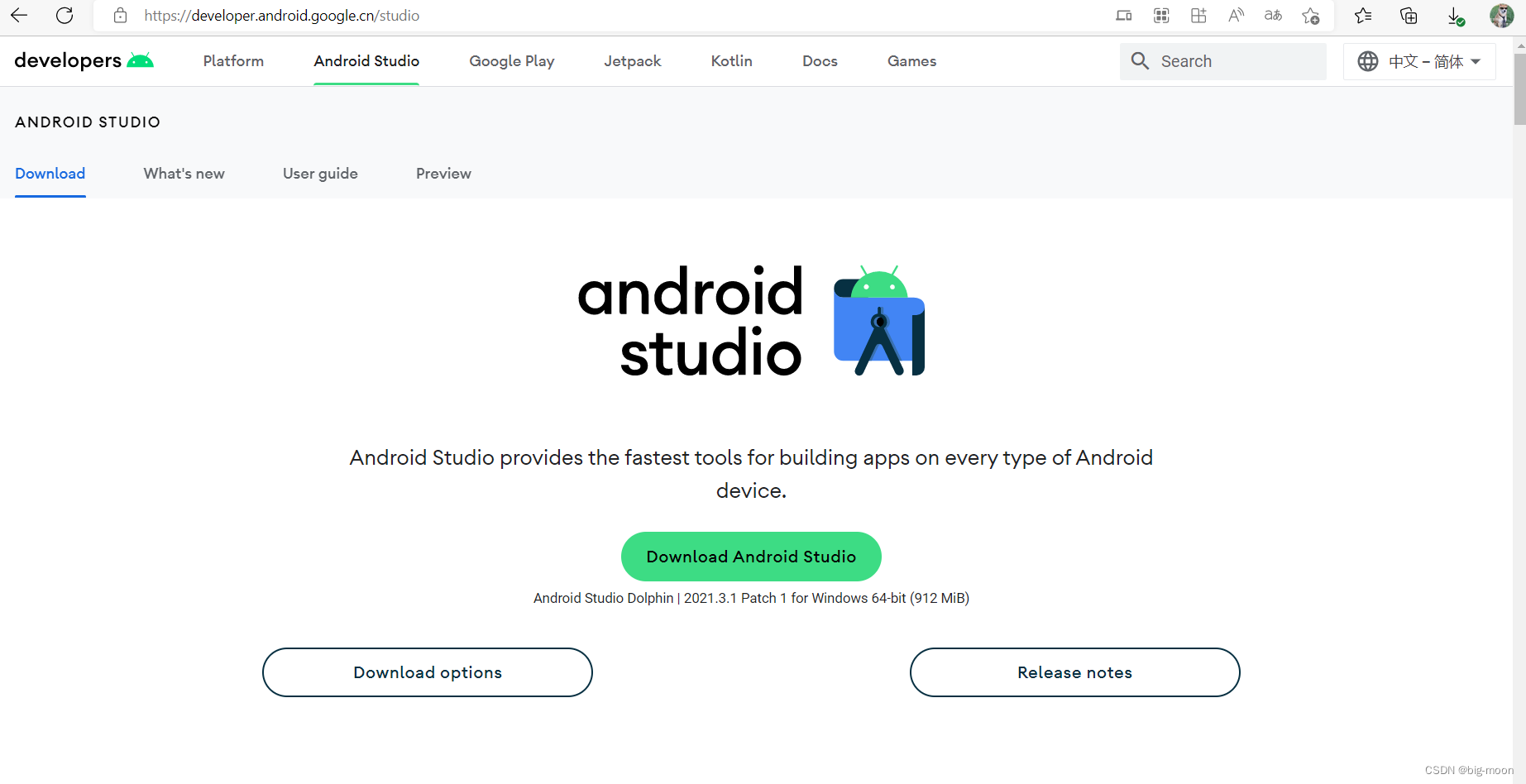Open the Platform nav item
Screen dimensions: 1526x784
coord(233,60)
